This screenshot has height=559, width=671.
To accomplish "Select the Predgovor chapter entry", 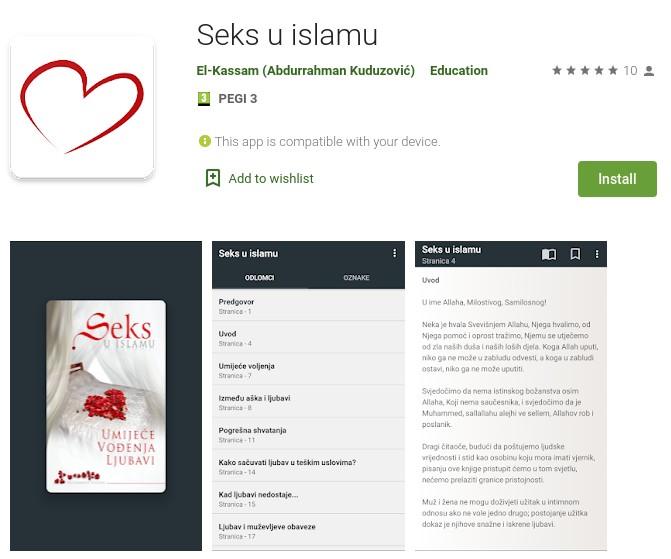I will pyautogui.click(x=308, y=306).
